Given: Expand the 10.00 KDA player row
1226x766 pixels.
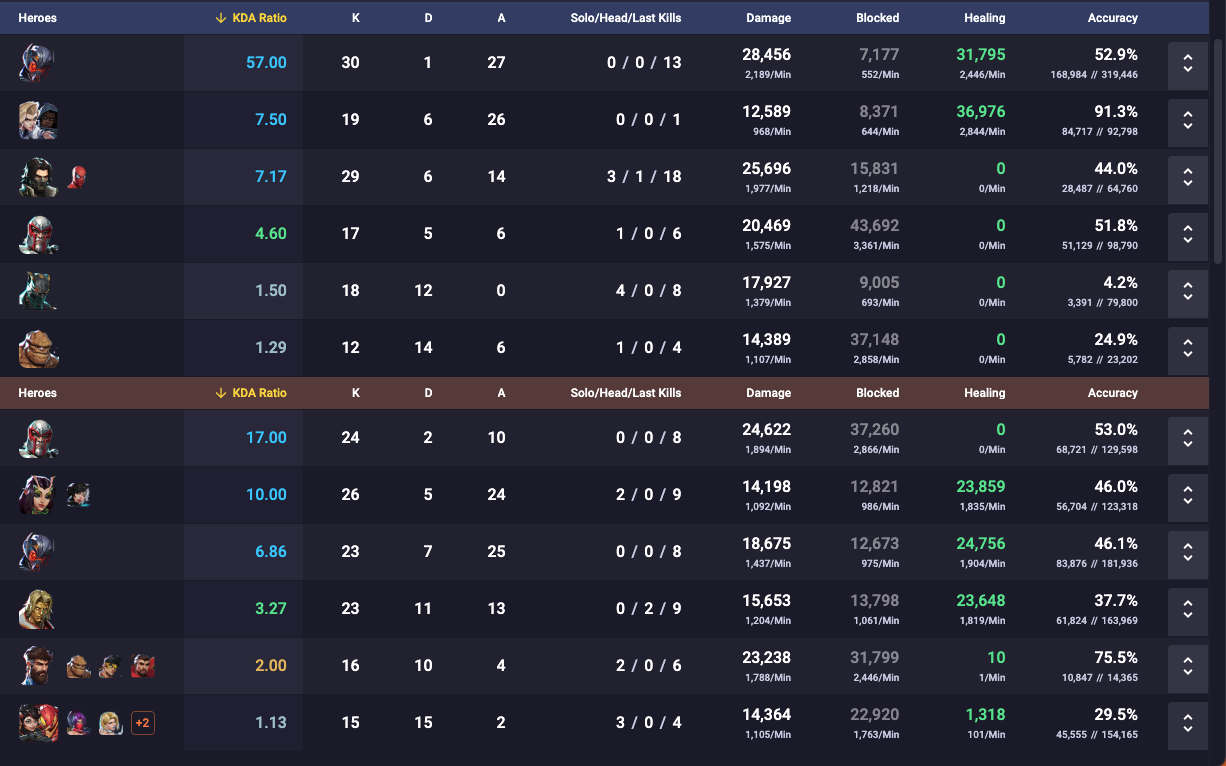Looking at the screenshot, I should [x=1187, y=495].
